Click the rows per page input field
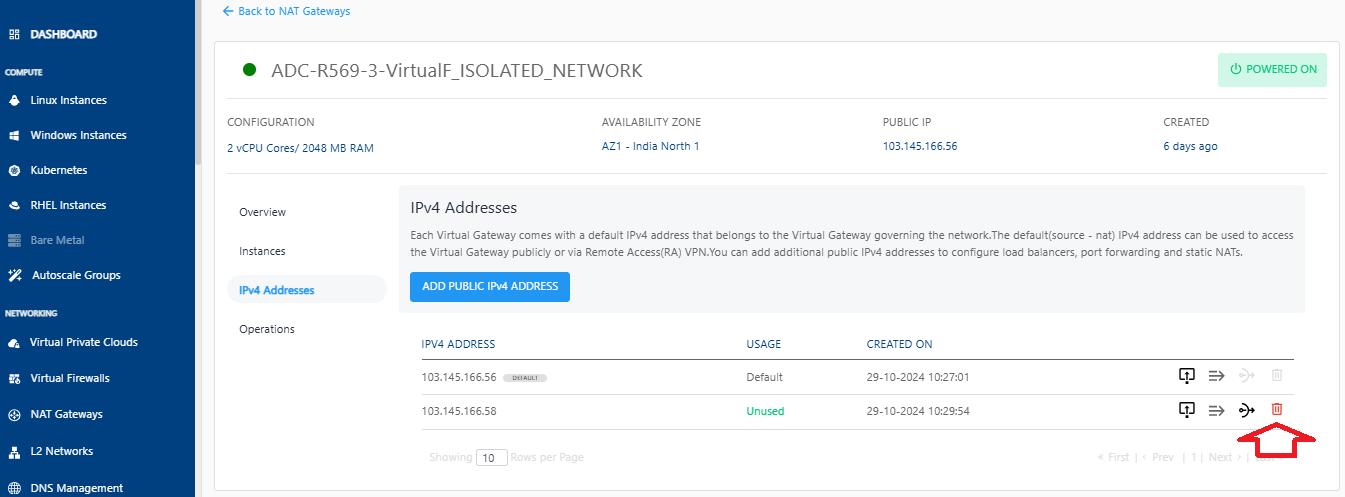The image size is (1345, 497). [491, 457]
